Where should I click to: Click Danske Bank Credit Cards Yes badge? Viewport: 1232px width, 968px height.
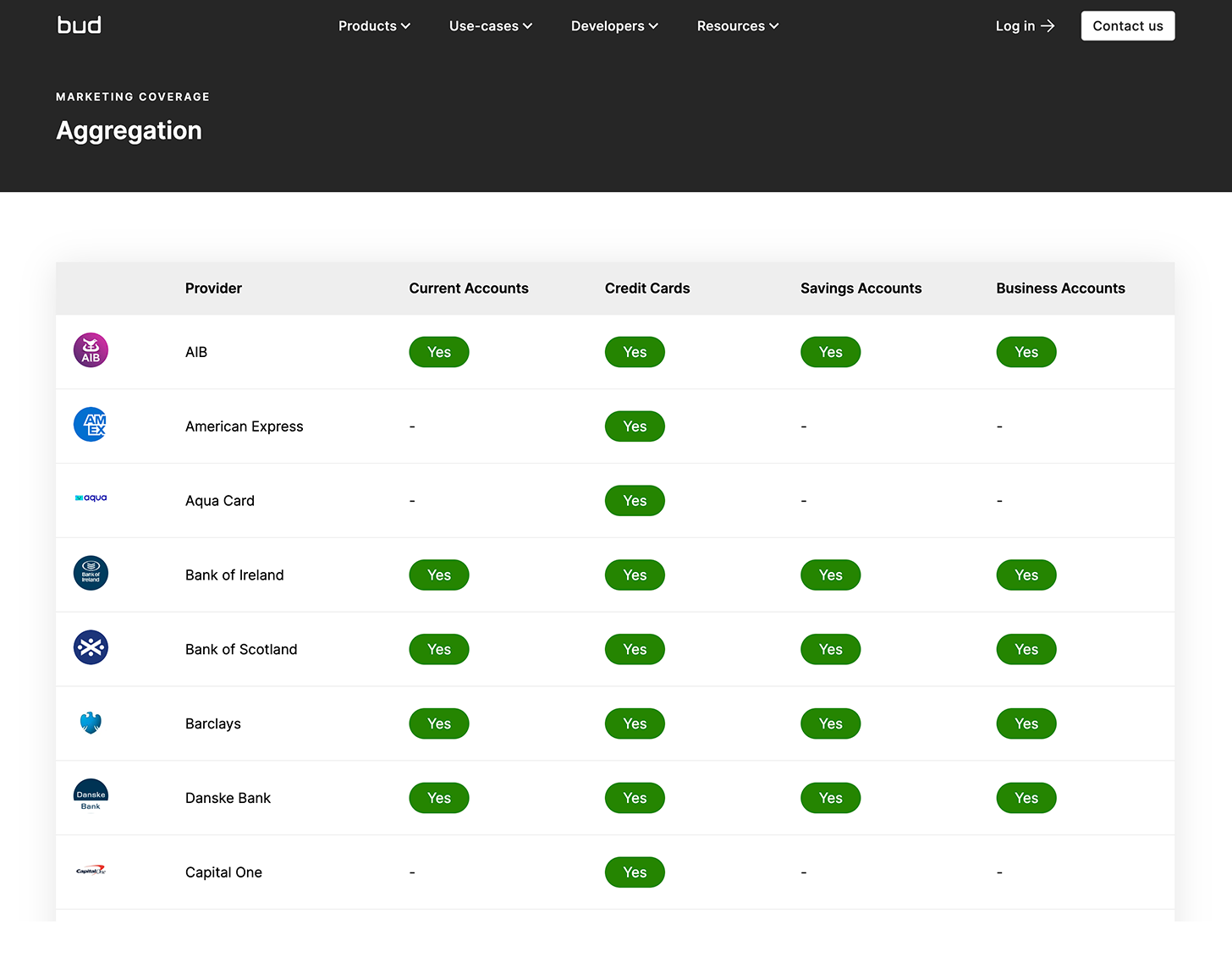635,799
